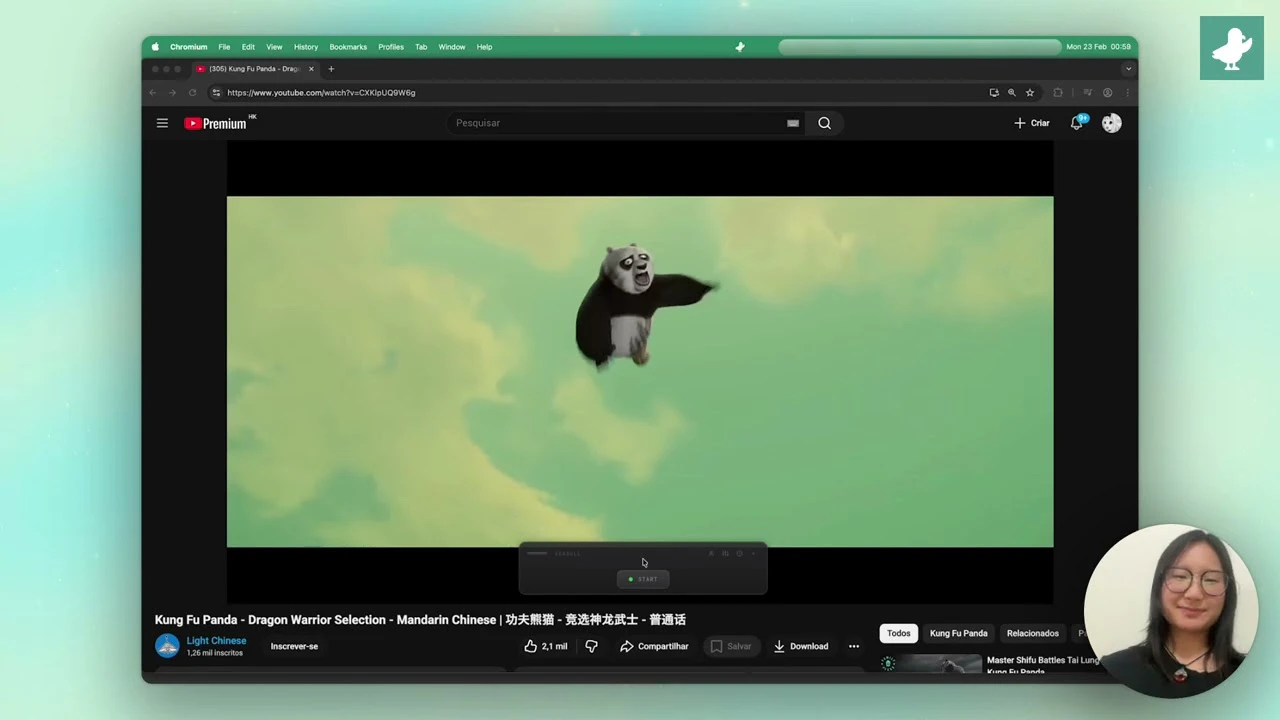This screenshot has height=720, width=1280.
Task: Bookmark this page with the star icon
Action: (1030, 92)
